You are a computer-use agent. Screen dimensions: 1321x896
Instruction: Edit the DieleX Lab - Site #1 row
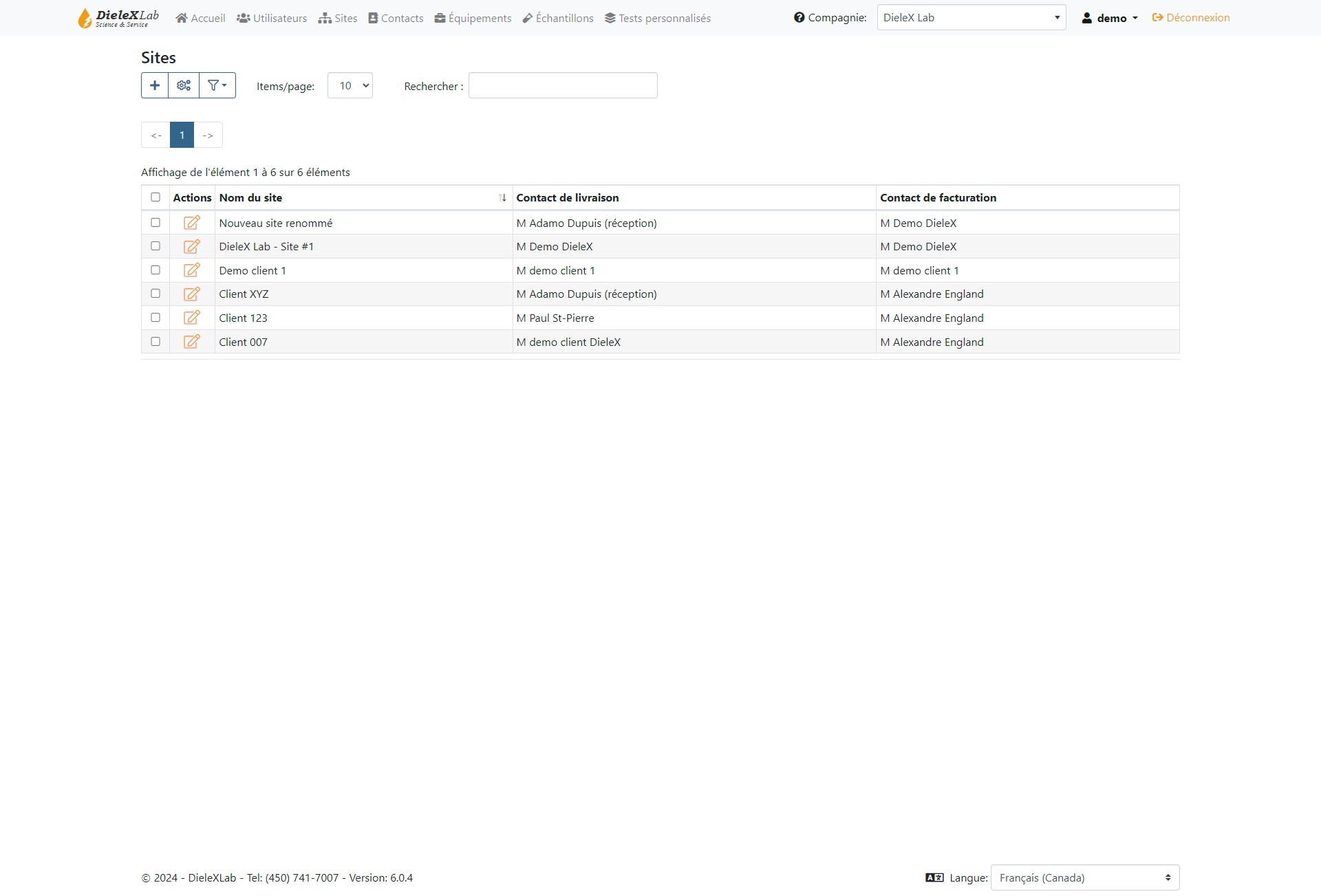pos(192,246)
